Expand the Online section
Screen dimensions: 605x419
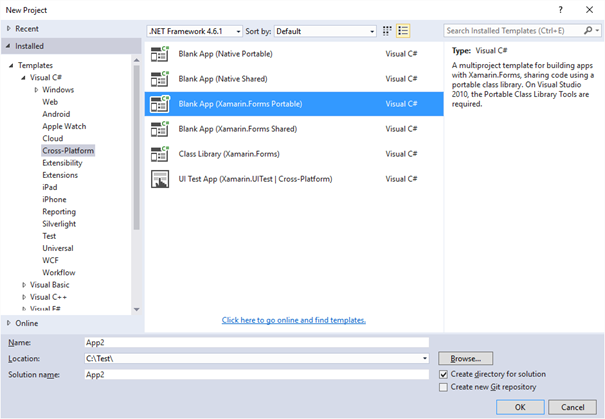[x=8, y=323]
